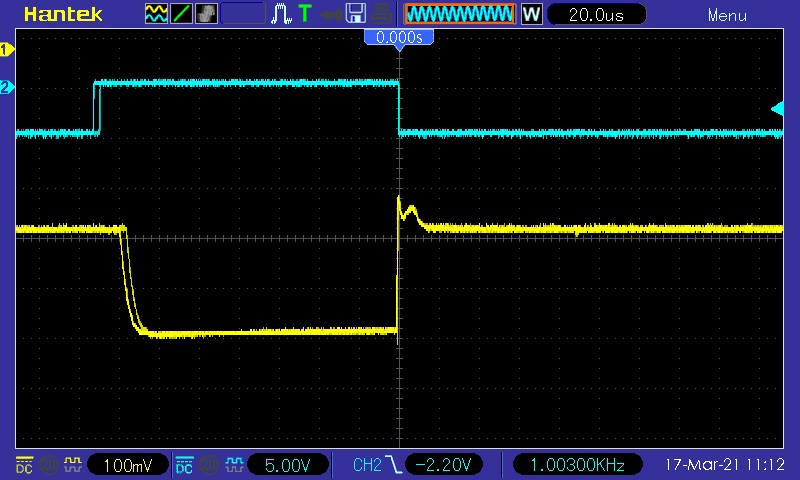Select the CH2 trigger source label

coord(367,464)
